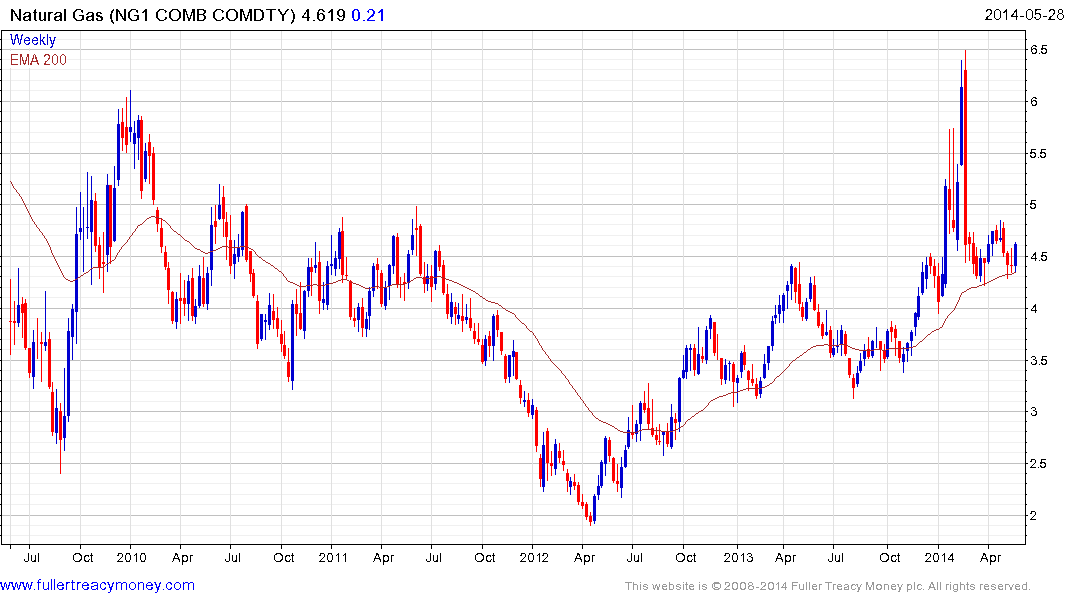This screenshot has width=1075, height=600.
Task: Select the Weekly interval label
Action: tap(33, 40)
